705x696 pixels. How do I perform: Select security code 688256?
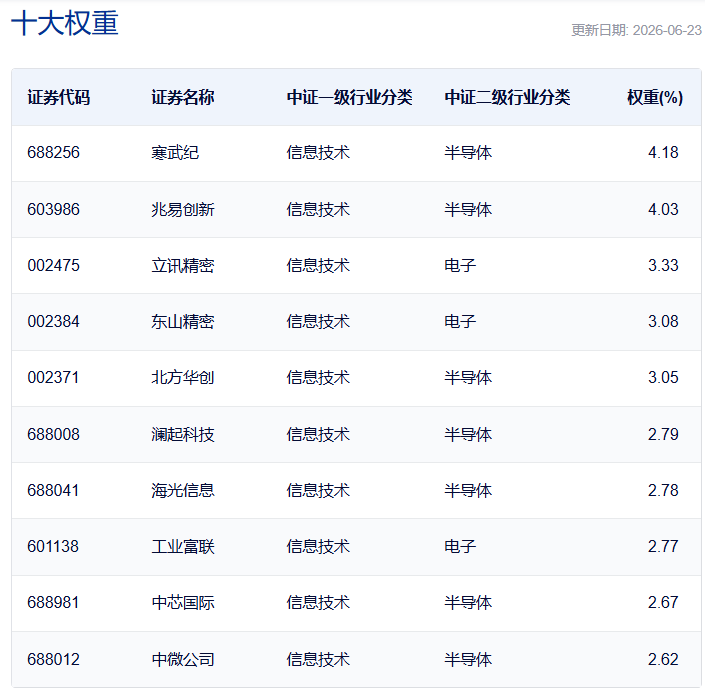click(x=54, y=152)
